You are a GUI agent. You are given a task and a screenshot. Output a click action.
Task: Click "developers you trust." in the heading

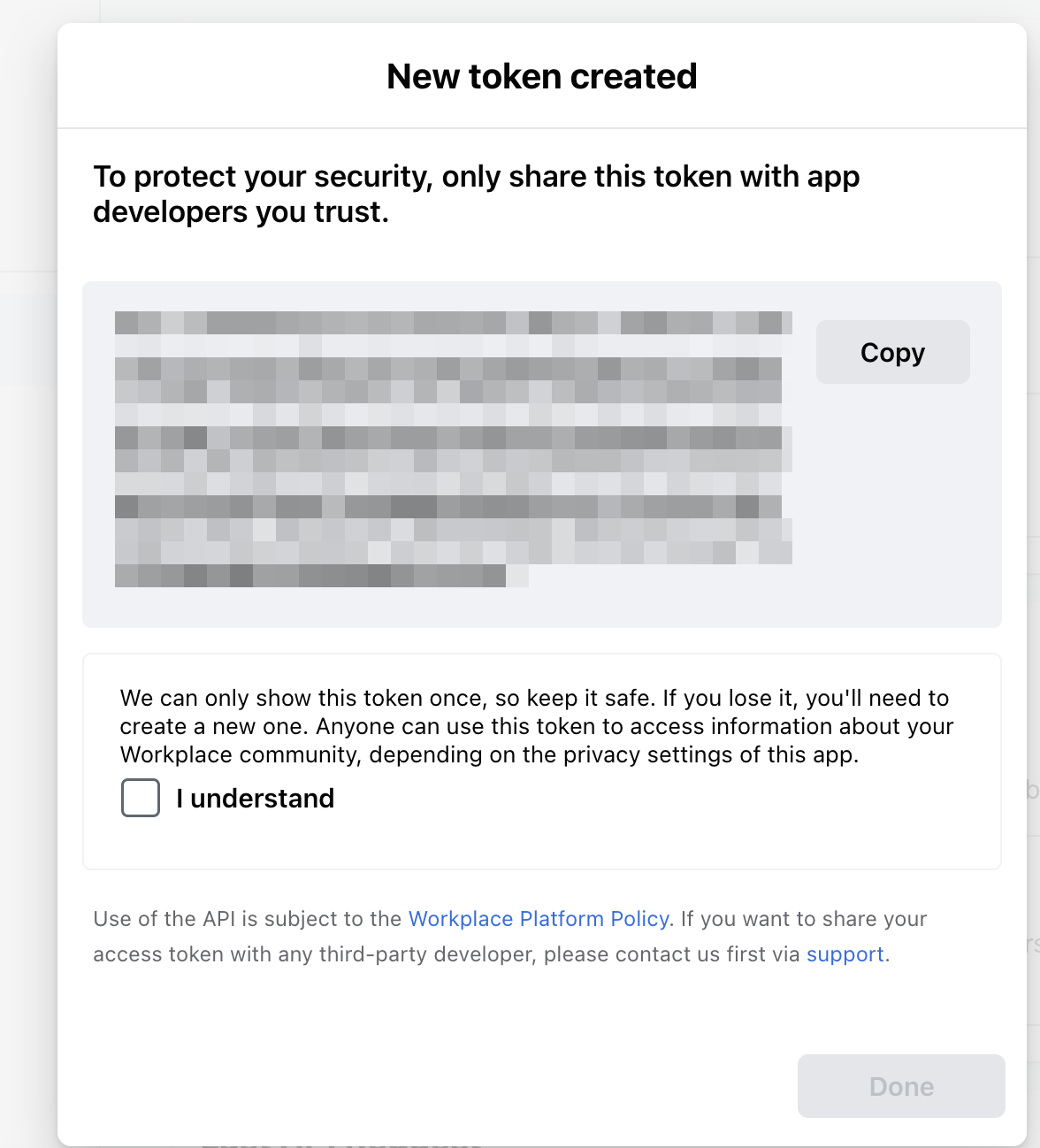(241, 212)
